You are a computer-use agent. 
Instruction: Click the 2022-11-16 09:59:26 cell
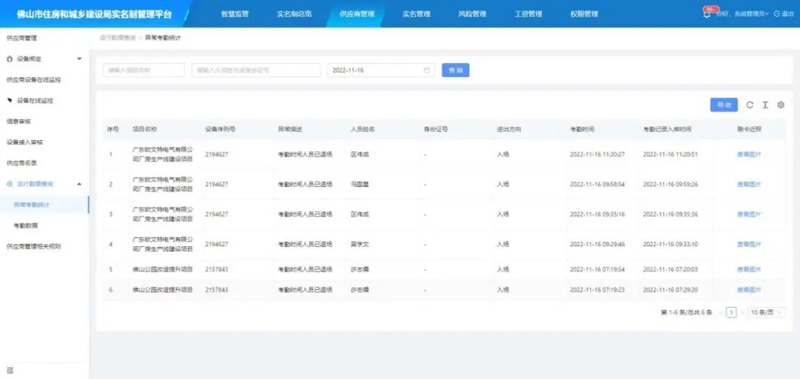670,184
